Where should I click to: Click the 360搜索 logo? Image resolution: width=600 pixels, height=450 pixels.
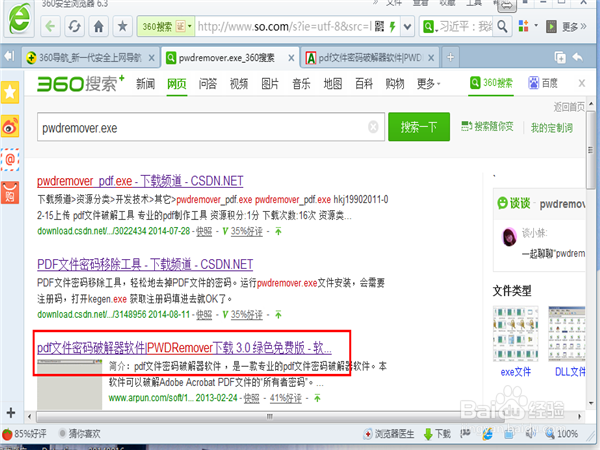[x=80, y=83]
